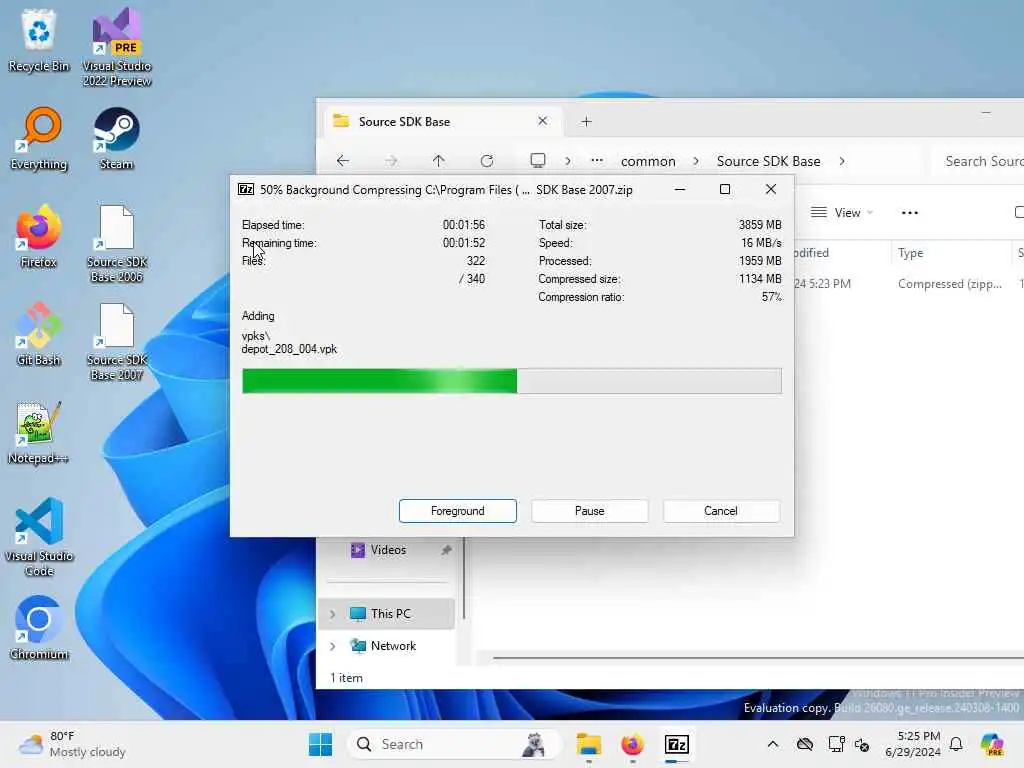Image resolution: width=1024 pixels, height=768 pixels.
Task: Open the View dropdown in Explorer
Action: point(842,212)
